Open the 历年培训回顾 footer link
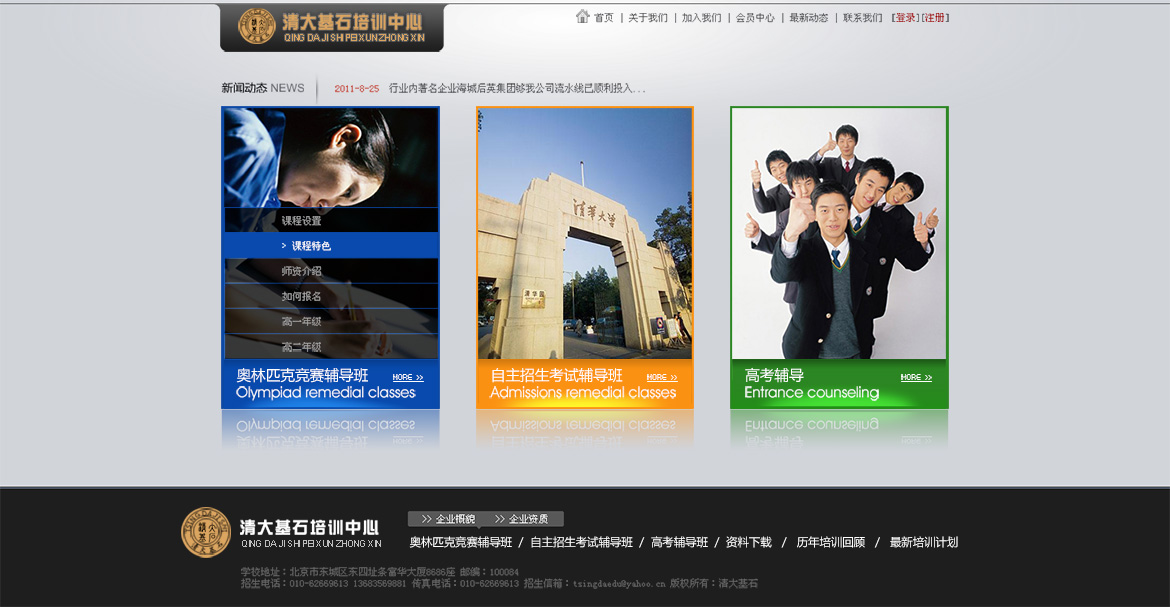Screen dimensions: 1170x607 pos(831,543)
